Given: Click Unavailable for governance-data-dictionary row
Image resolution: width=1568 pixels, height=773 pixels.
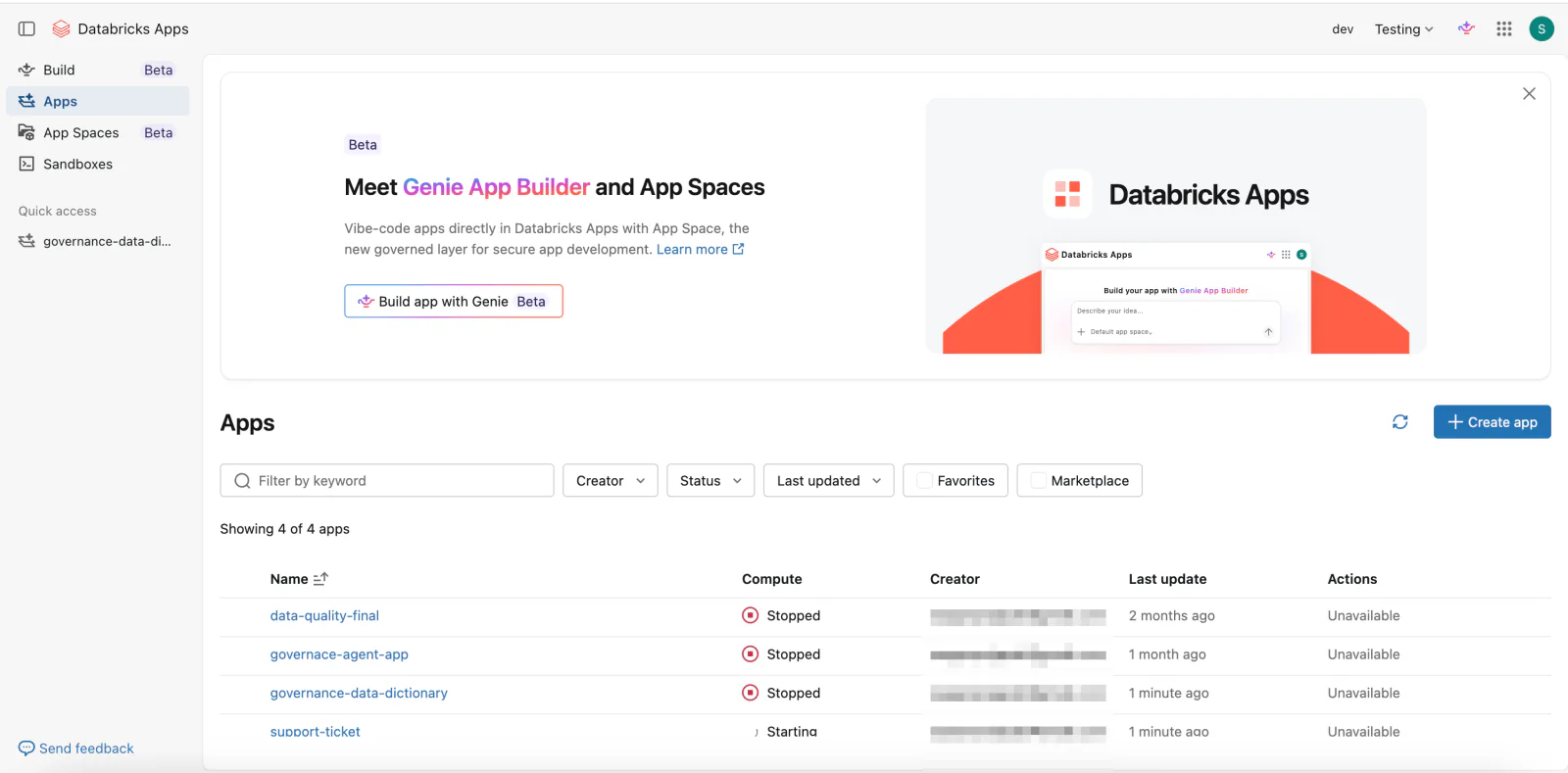Looking at the screenshot, I should [1364, 693].
